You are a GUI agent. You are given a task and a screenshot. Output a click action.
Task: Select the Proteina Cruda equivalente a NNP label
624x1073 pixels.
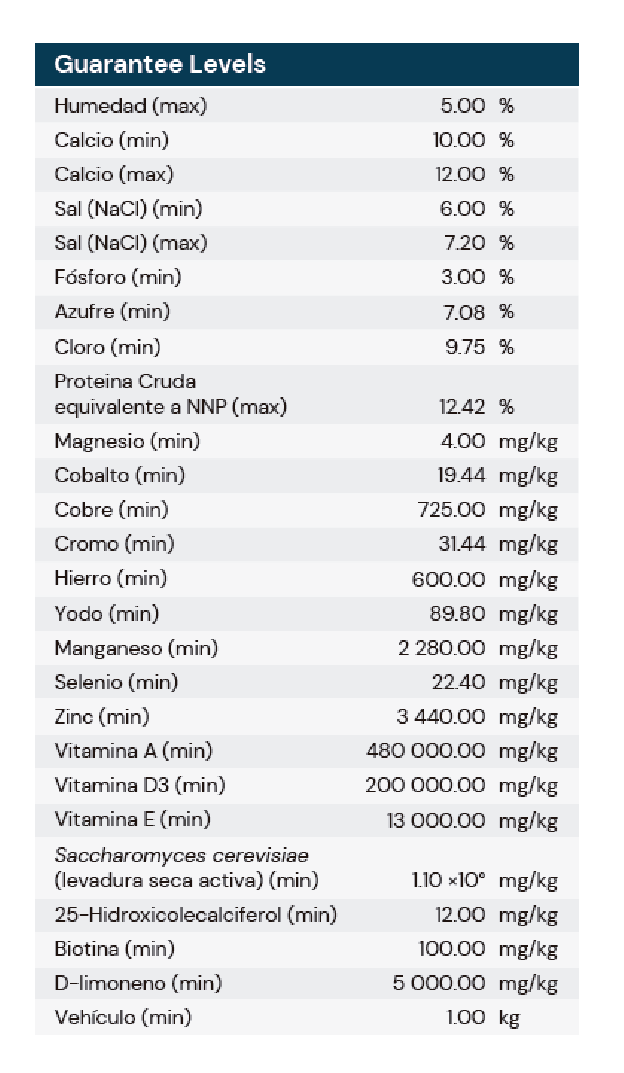coord(170,394)
